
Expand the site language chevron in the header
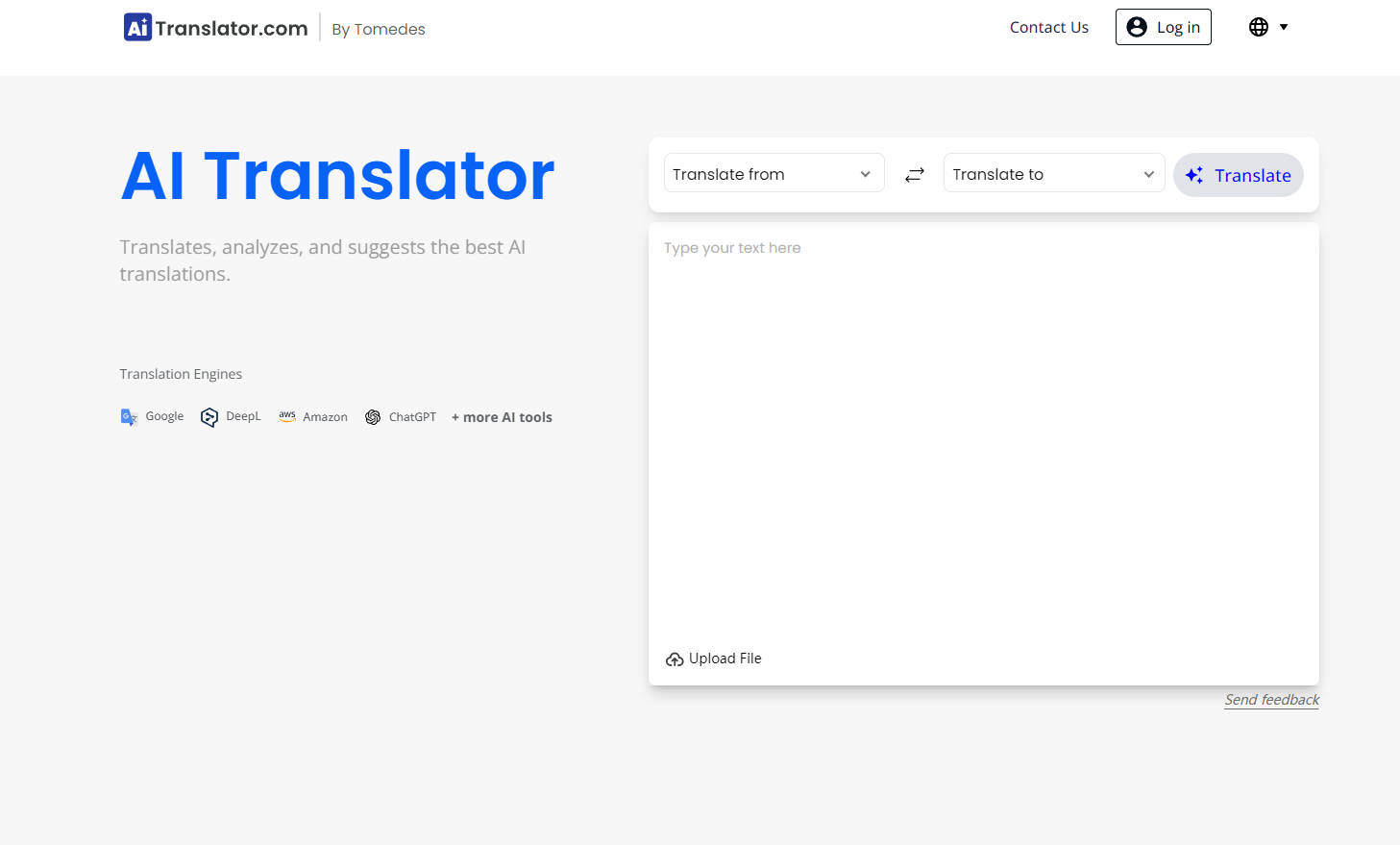[x=1284, y=27]
